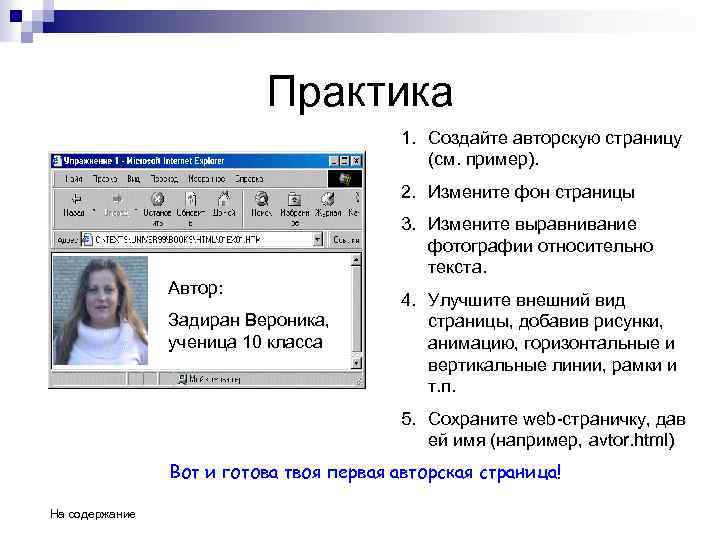Click the 'ученица 10 класса' text
The height and width of the screenshot is (540, 720).
pos(245,343)
